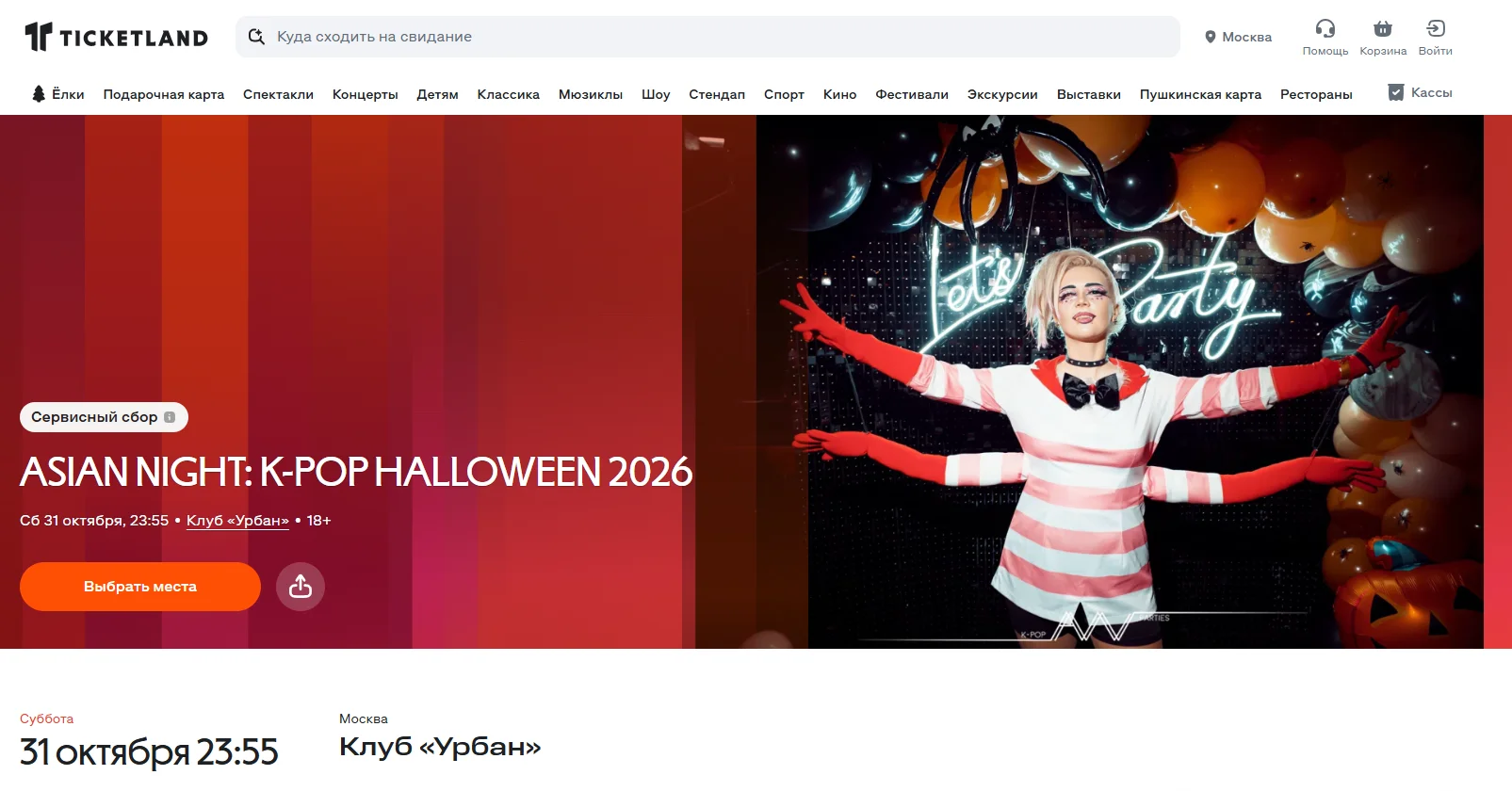
Task: Open the Выставки category
Action: point(1089,94)
